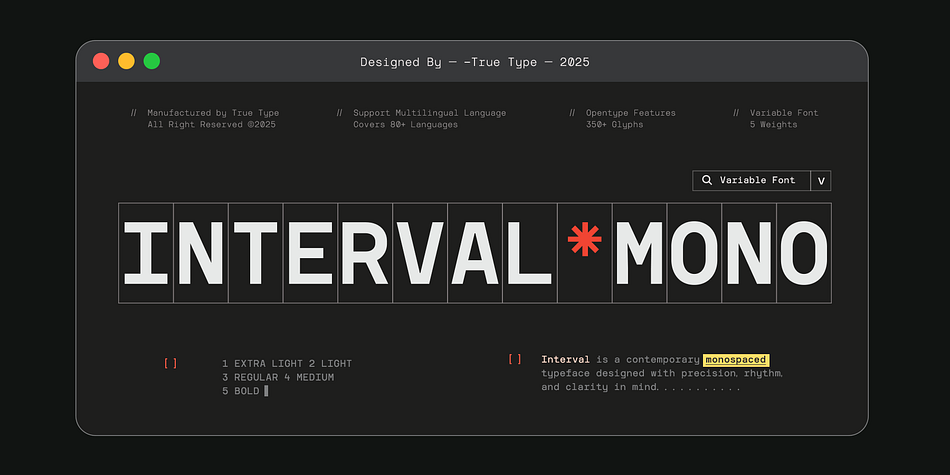This screenshot has height=475, width=950.
Task: Click 'and clarity in mind' line
Action: [599, 387]
